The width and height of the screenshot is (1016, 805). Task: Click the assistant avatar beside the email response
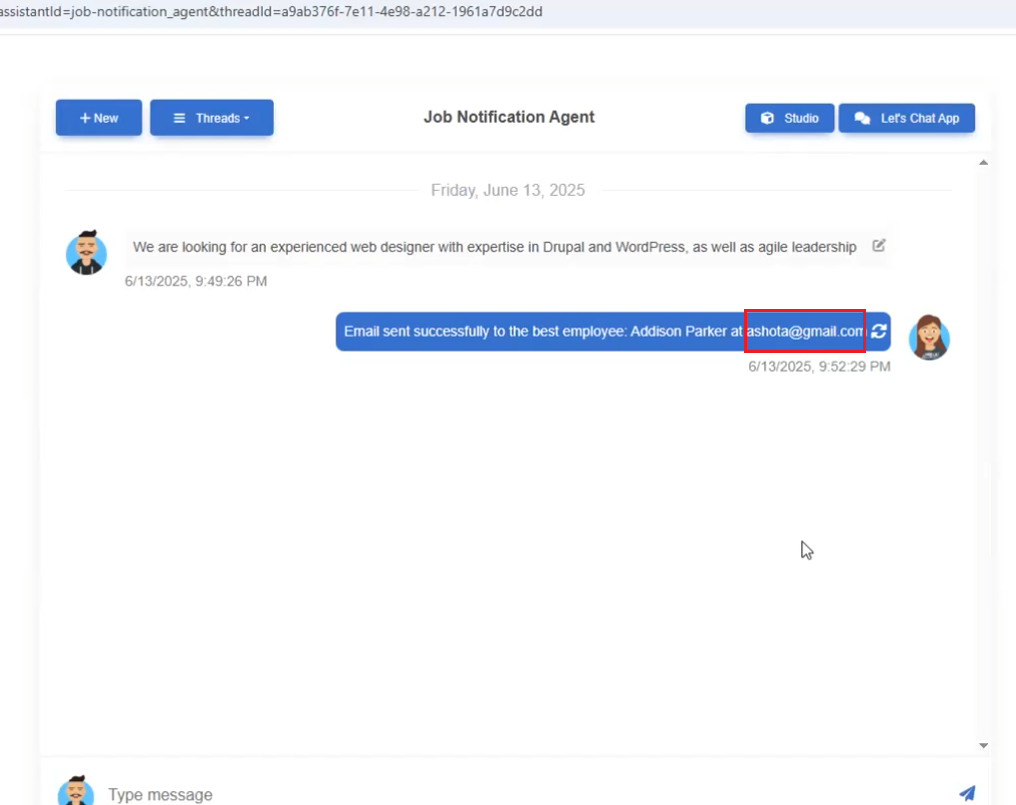pos(929,337)
